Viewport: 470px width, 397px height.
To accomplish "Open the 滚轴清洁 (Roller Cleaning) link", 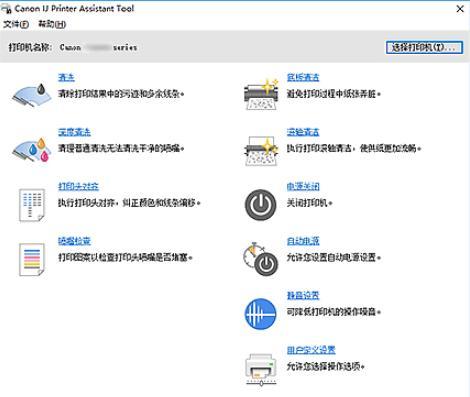I will pos(303,132).
